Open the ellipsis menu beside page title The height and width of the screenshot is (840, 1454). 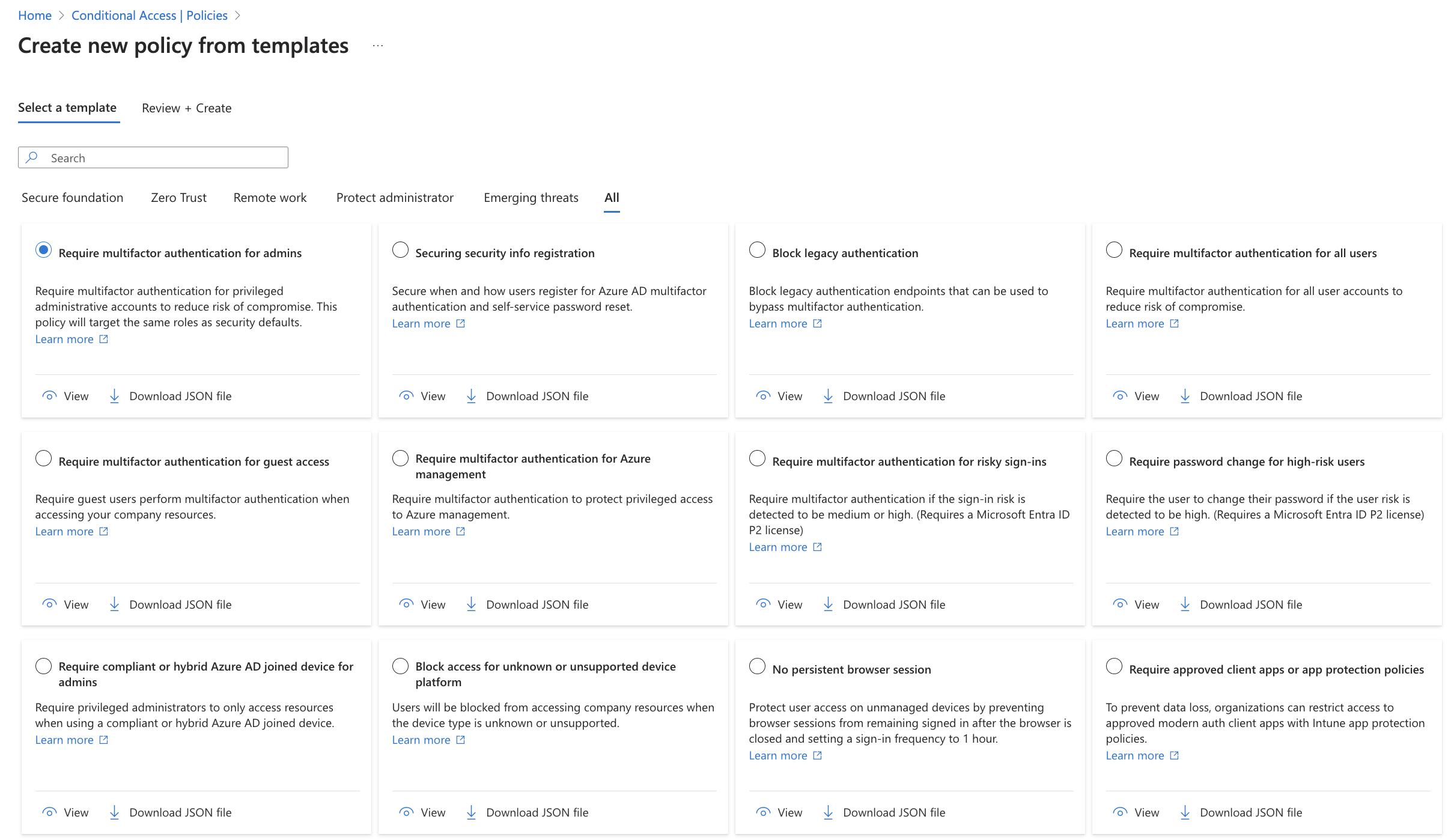pos(377,46)
